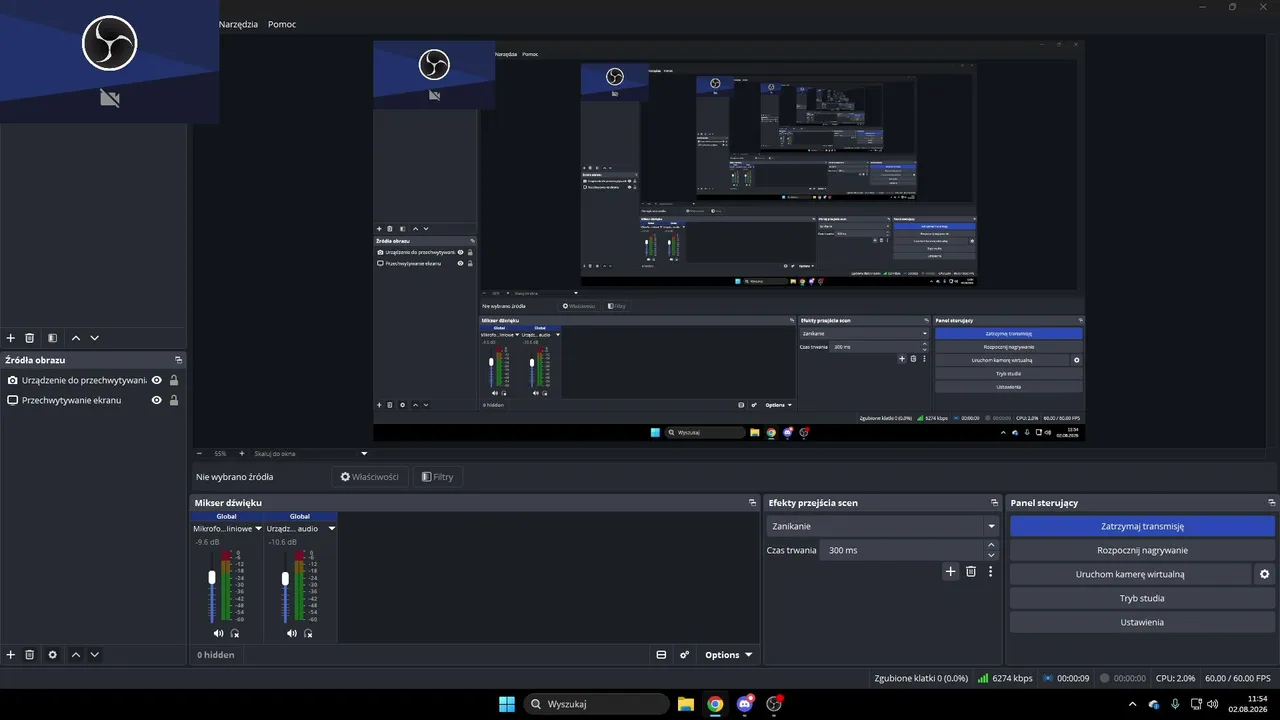
Task: Click Rozpocznij nagrywanie to start recording
Action: (x=1142, y=550)
